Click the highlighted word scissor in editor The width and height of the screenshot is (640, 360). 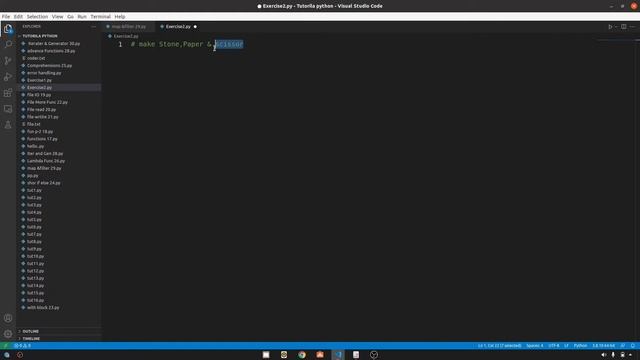click(x=229, y=44)
